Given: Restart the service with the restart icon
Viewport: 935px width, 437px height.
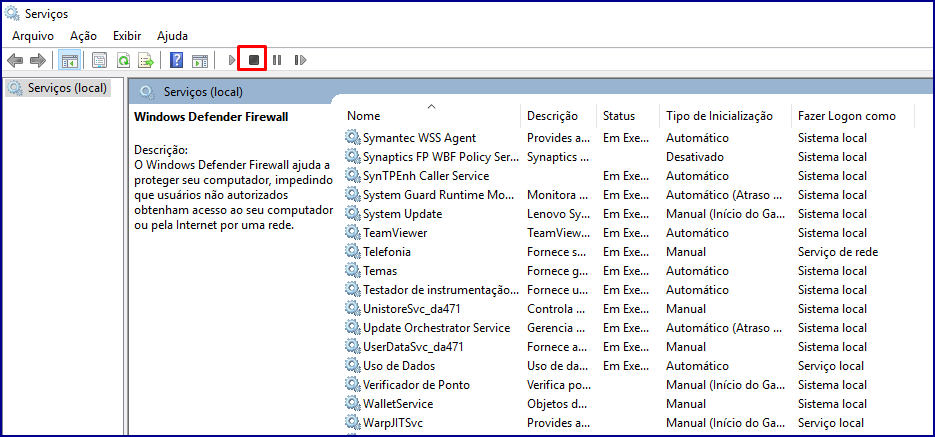Looking at the screenshot, I should pyautogui.click(x=300, y=60).
